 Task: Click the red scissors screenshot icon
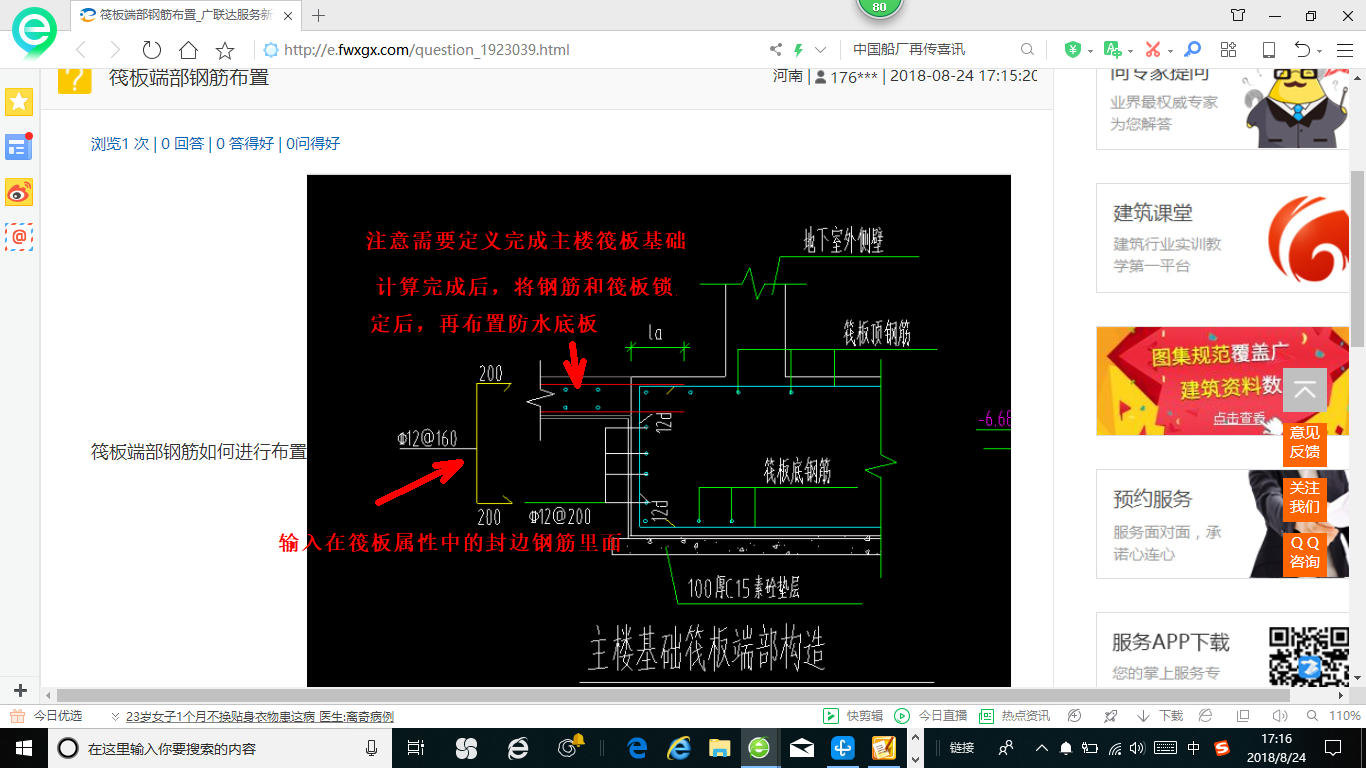pyautogui.click(x=1153, y=49)
